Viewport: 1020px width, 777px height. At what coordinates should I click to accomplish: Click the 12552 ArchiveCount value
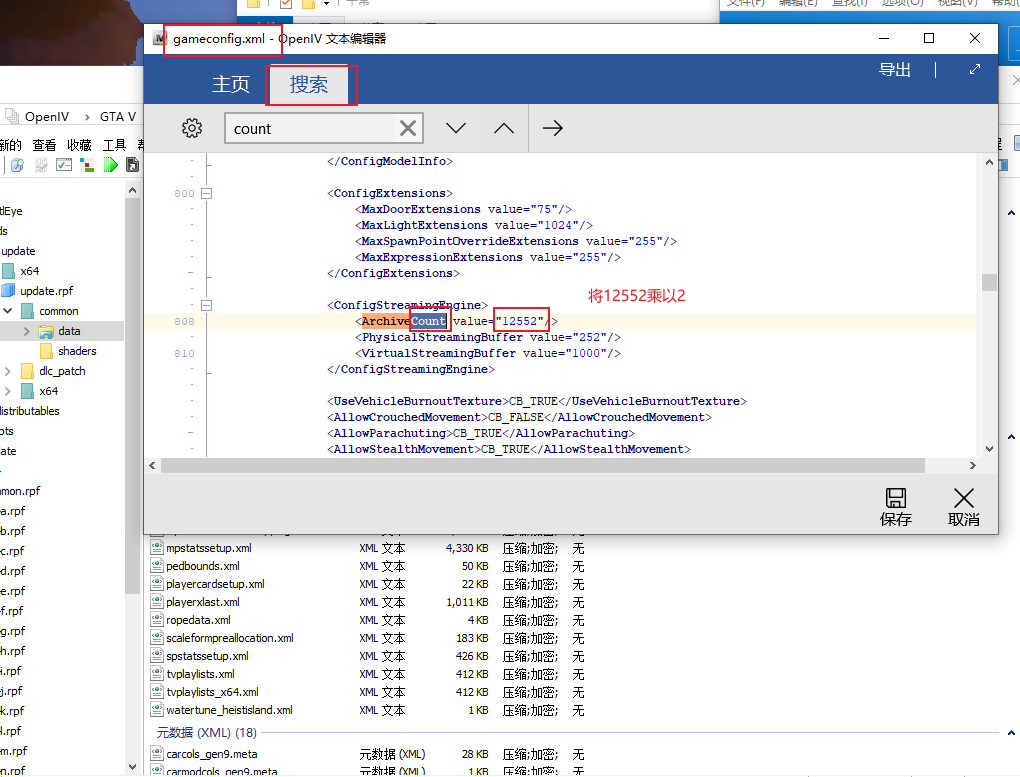[520, 321]
